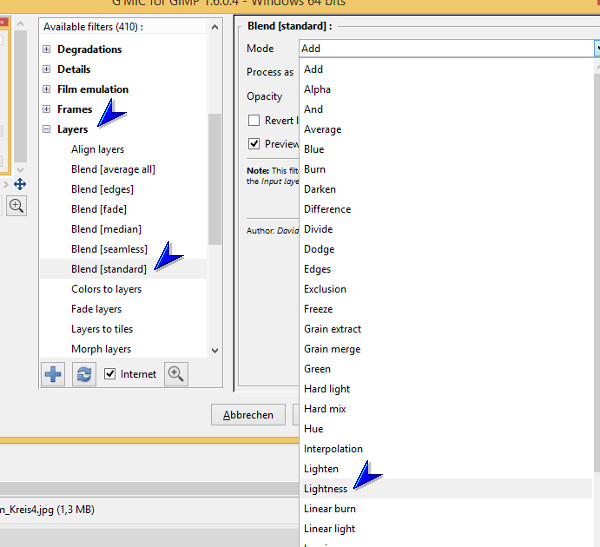Expand the Degradations filter category
Viewport: 600px width, 547px height.
pos(46,49)
